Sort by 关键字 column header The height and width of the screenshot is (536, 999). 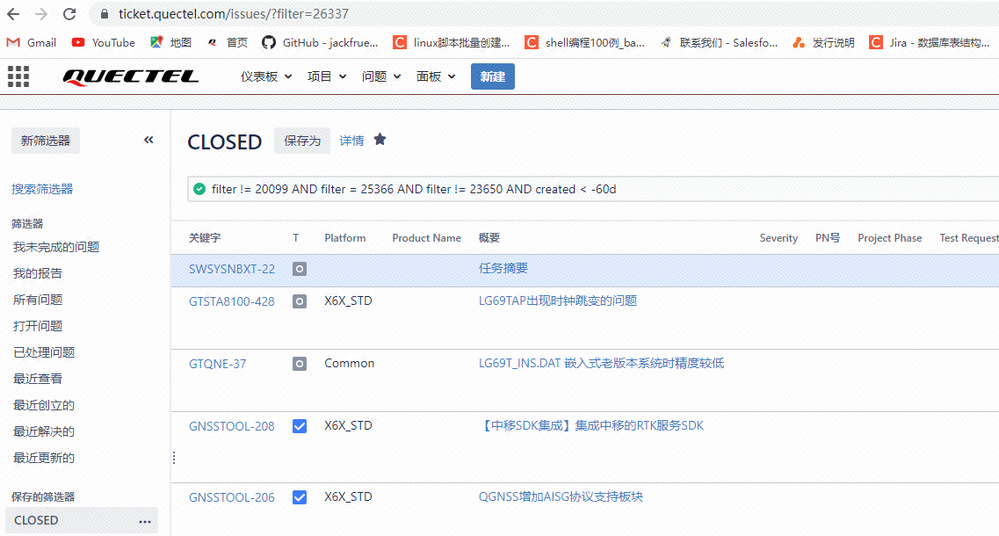point(205,238)
